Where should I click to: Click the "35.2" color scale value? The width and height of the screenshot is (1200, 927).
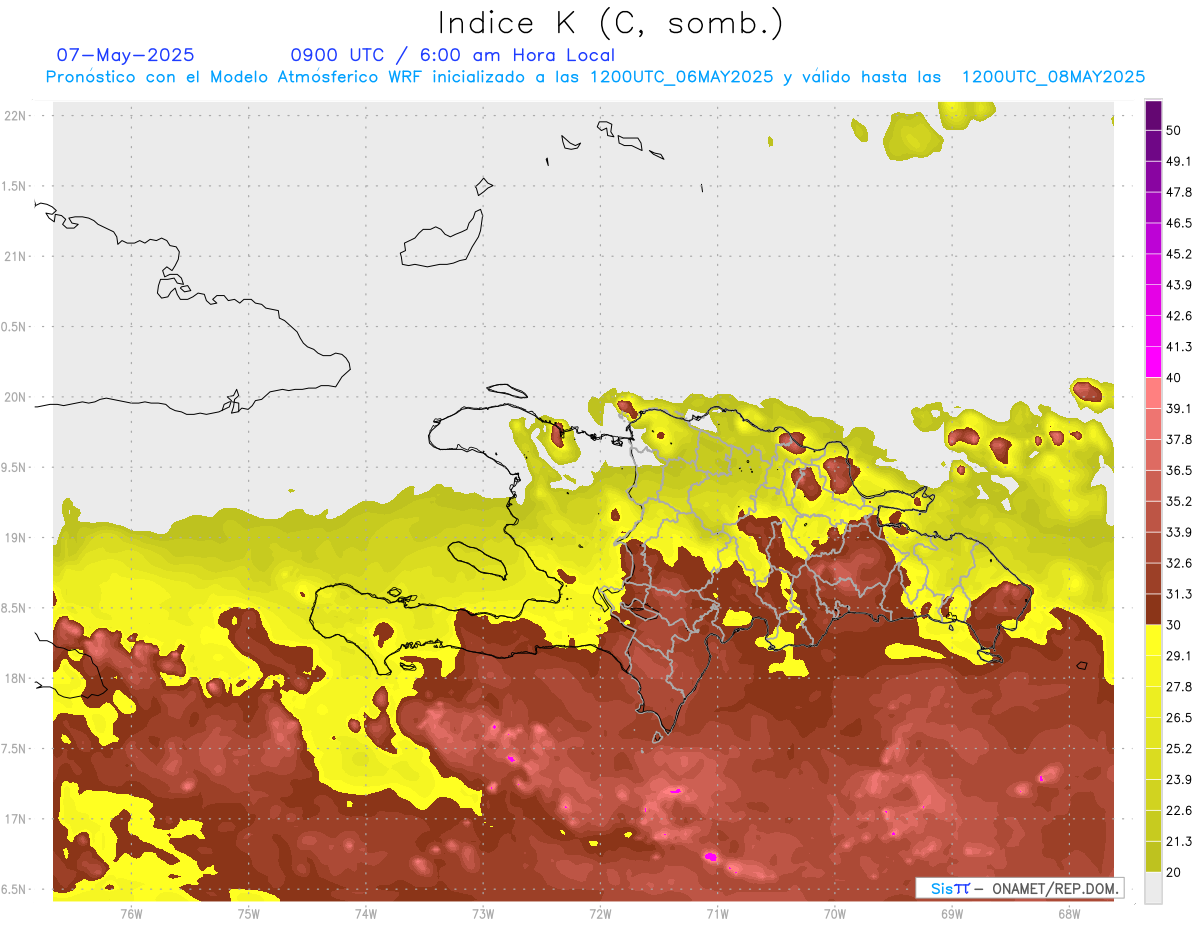[x=1179, y=501]
